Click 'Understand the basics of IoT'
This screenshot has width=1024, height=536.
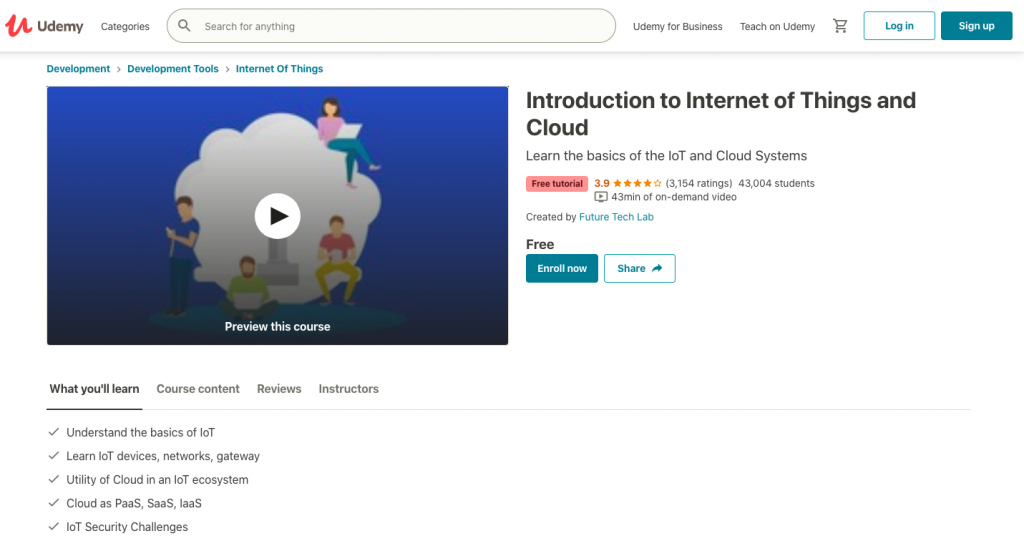140,433
